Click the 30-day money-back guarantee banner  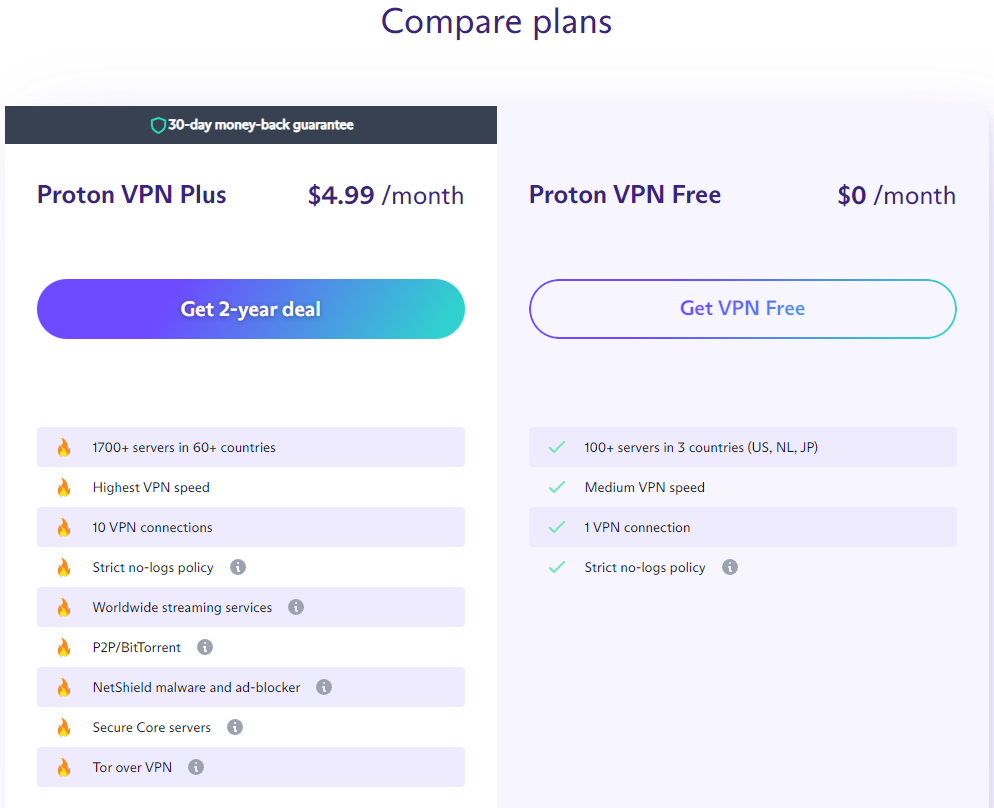point(250,124)
